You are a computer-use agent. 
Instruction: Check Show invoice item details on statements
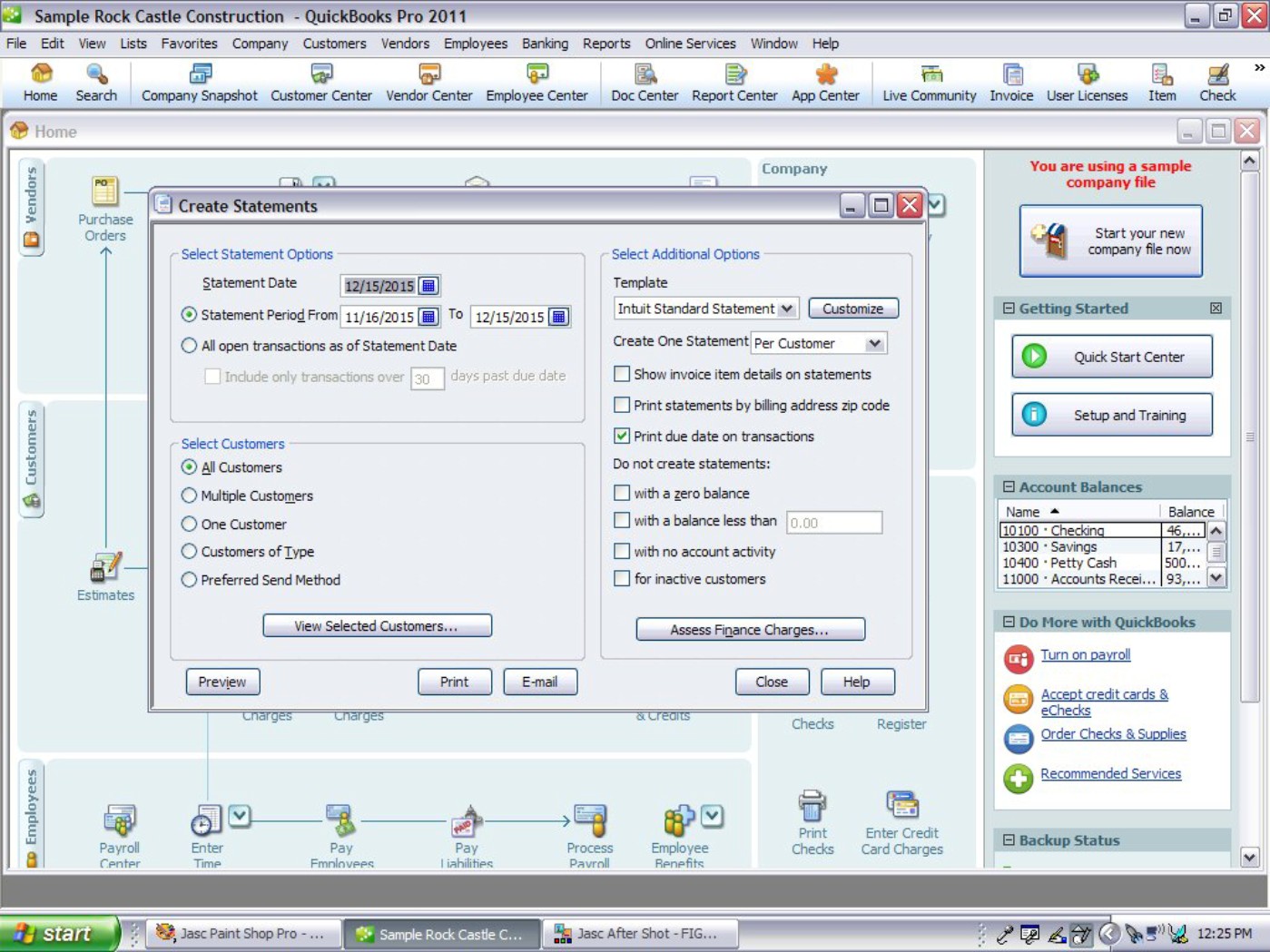622,374
